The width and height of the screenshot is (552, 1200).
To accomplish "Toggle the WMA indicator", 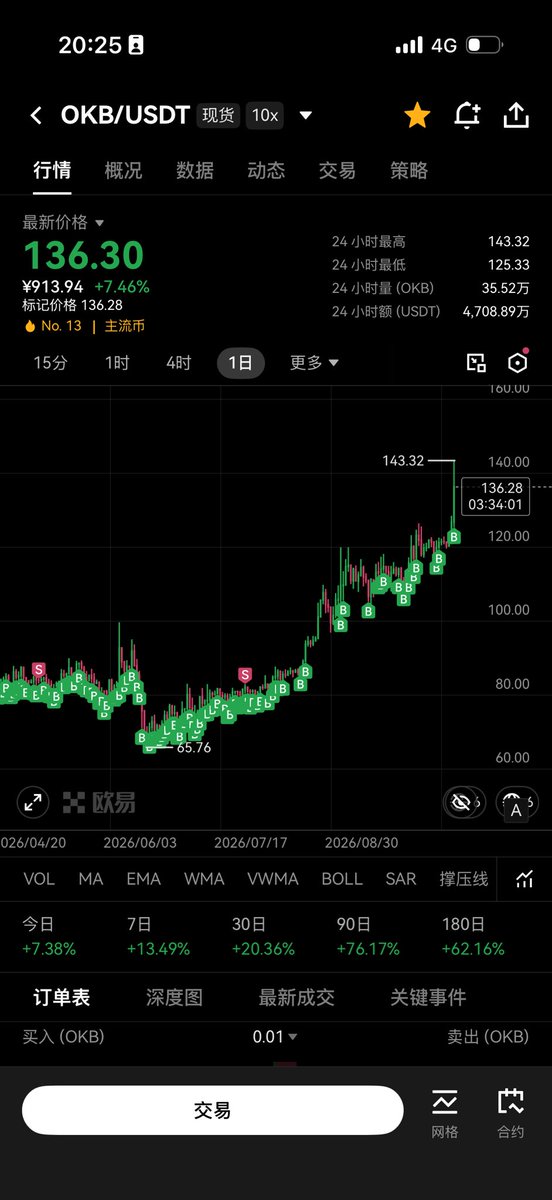I will tap(204, 879).
